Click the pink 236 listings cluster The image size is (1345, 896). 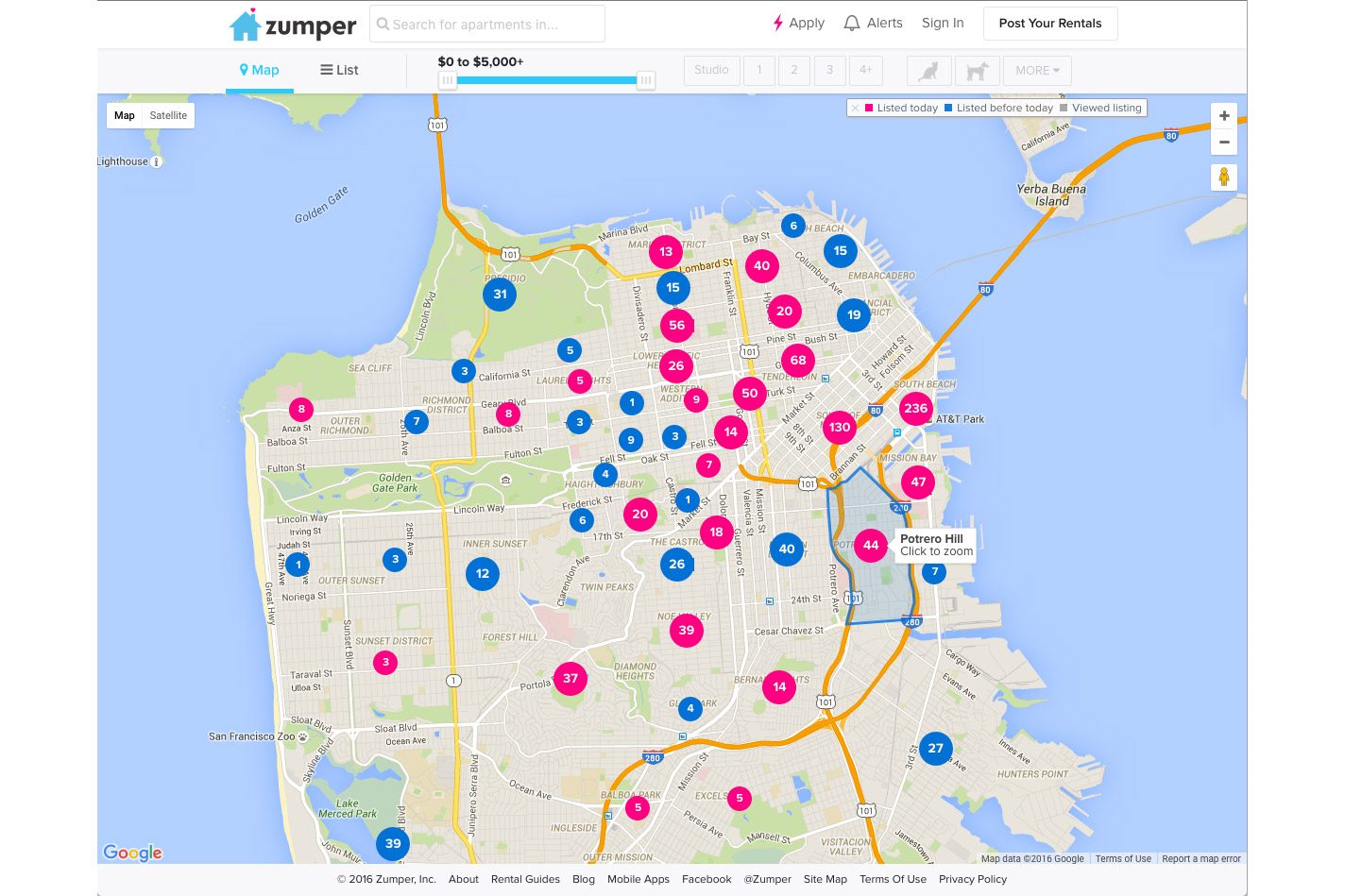click(x=915, y=408)
